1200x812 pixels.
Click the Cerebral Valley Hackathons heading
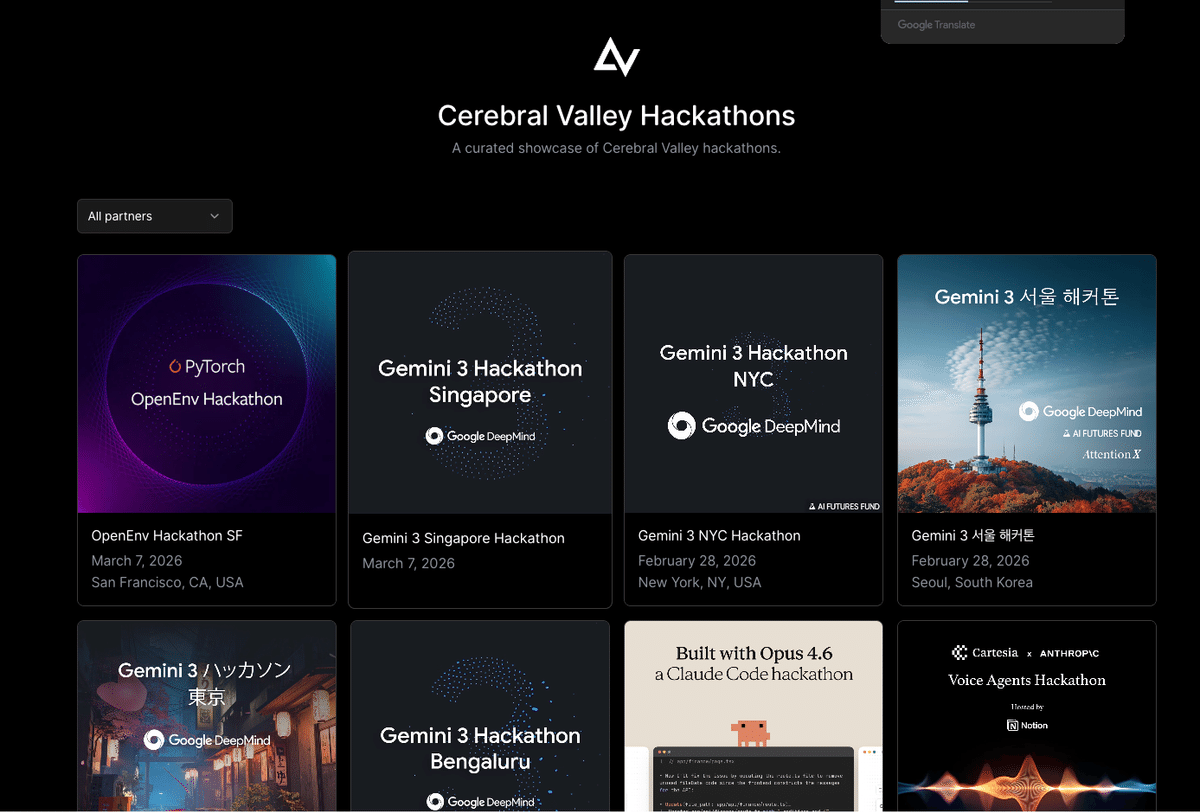coord(616,115)
